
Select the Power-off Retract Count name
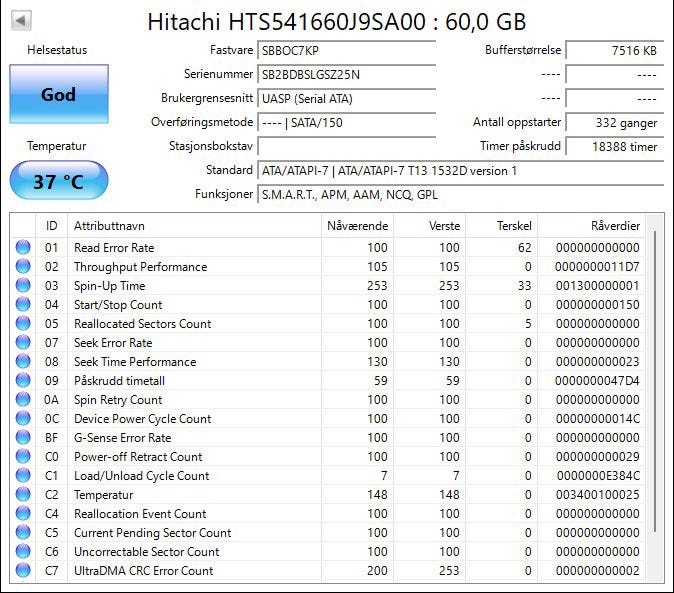[138, 456]
